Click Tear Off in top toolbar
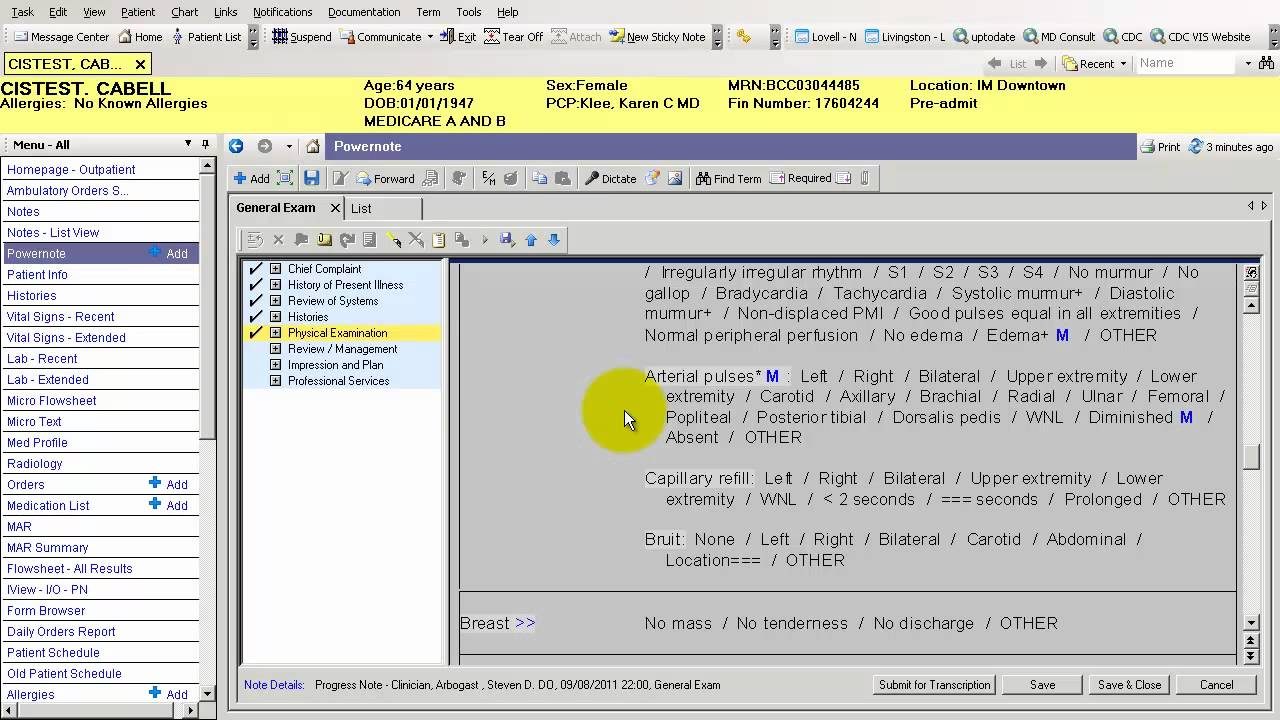The width and height of the screenshot is (1280, 720). 514,37
